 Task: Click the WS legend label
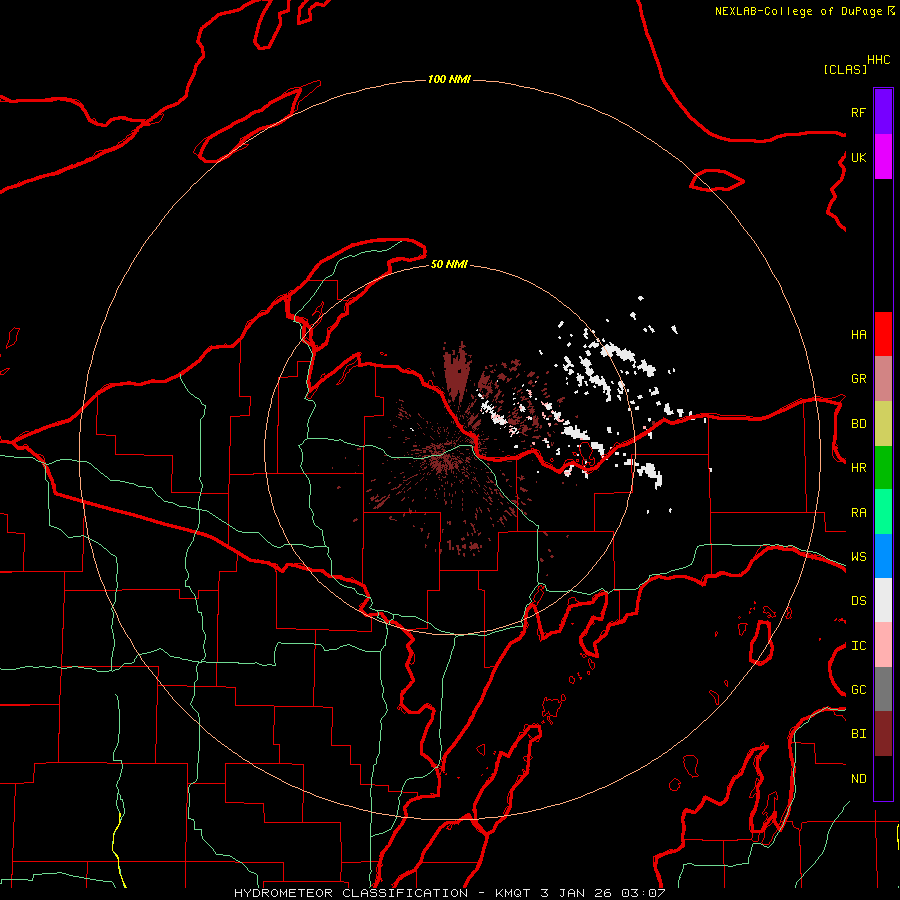[858, 557]
